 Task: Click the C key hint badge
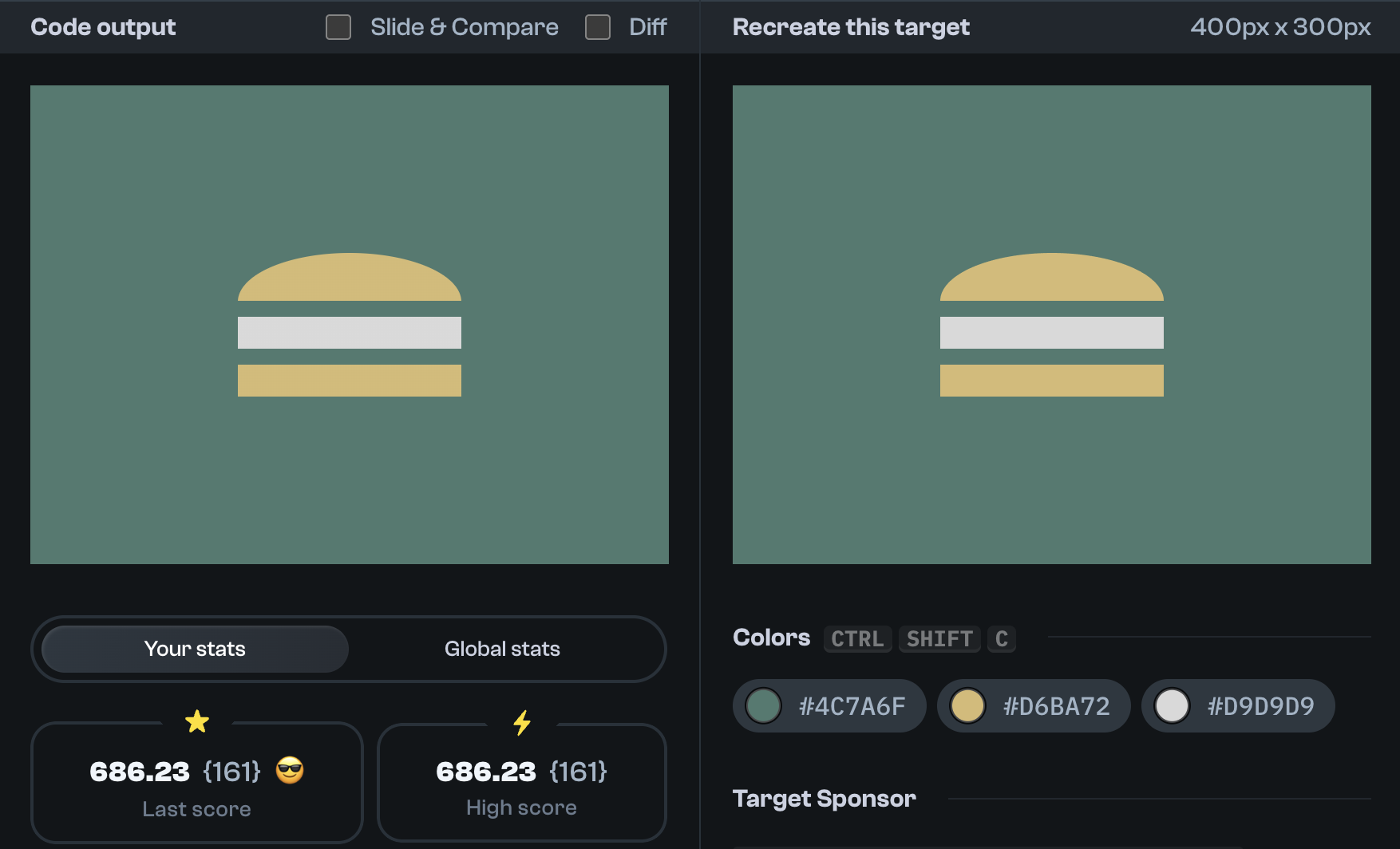tap(1002, 639)
